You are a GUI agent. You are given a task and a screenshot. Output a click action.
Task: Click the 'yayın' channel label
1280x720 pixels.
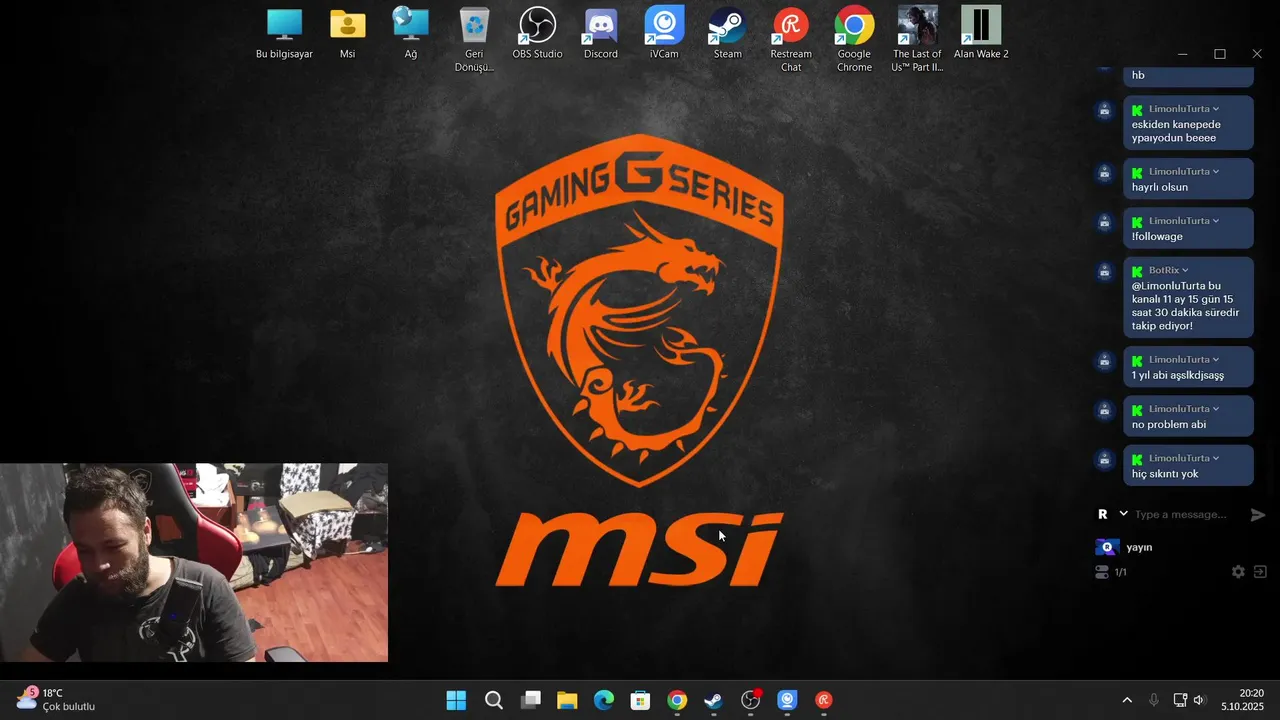(1139, 548)
